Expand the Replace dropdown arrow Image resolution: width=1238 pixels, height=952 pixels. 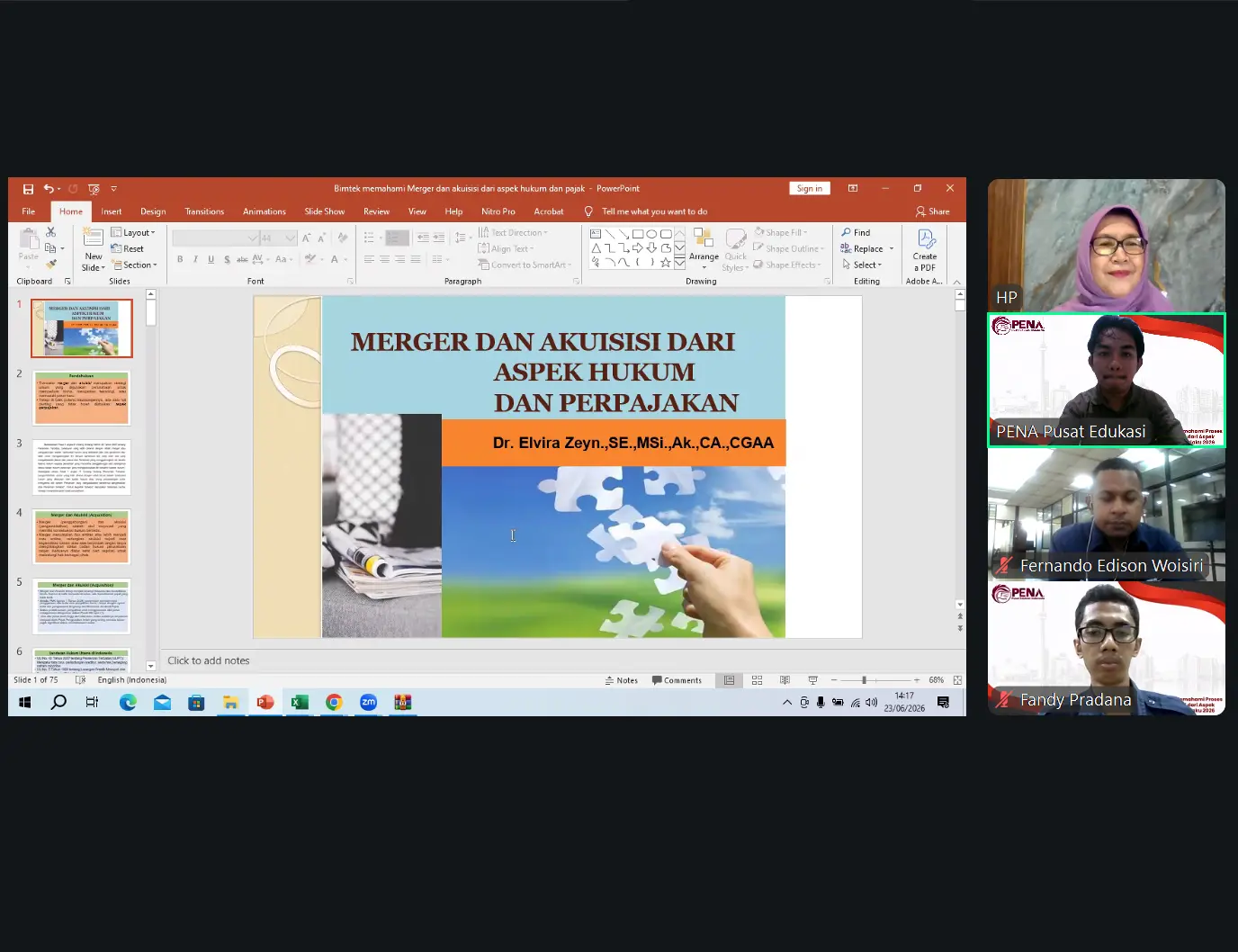pos(892,248)
